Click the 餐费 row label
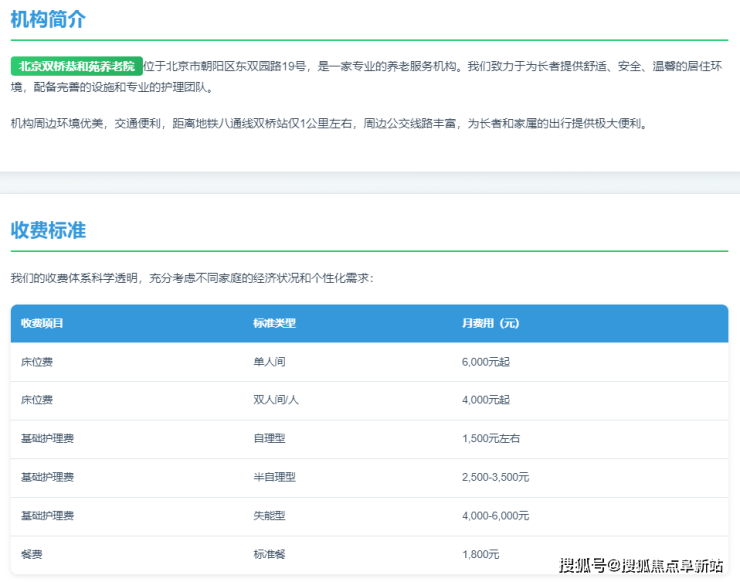 point(31,554)
